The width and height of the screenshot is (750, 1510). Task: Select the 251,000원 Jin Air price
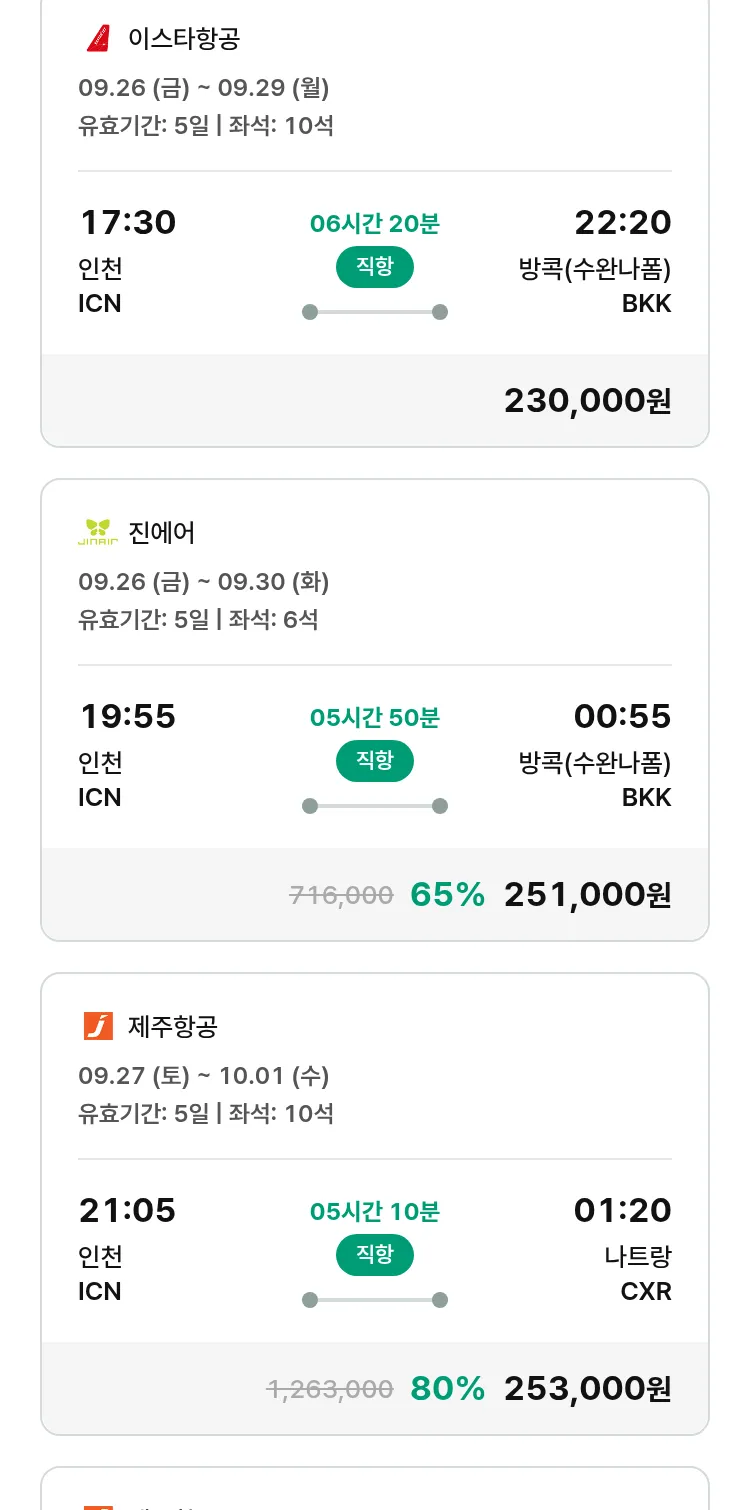coord(587,895)
